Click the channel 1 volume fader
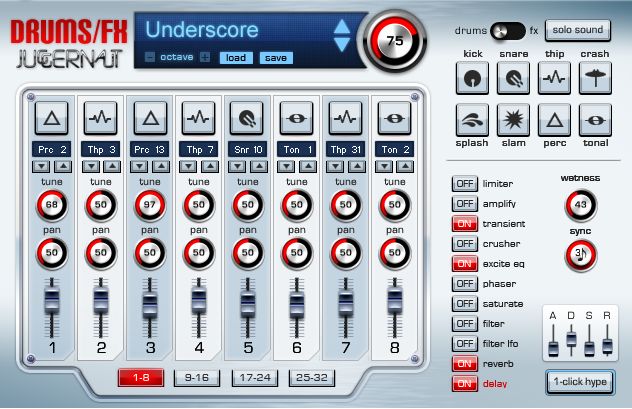Viewport: 632px width, 409px height. pos(52,302)
